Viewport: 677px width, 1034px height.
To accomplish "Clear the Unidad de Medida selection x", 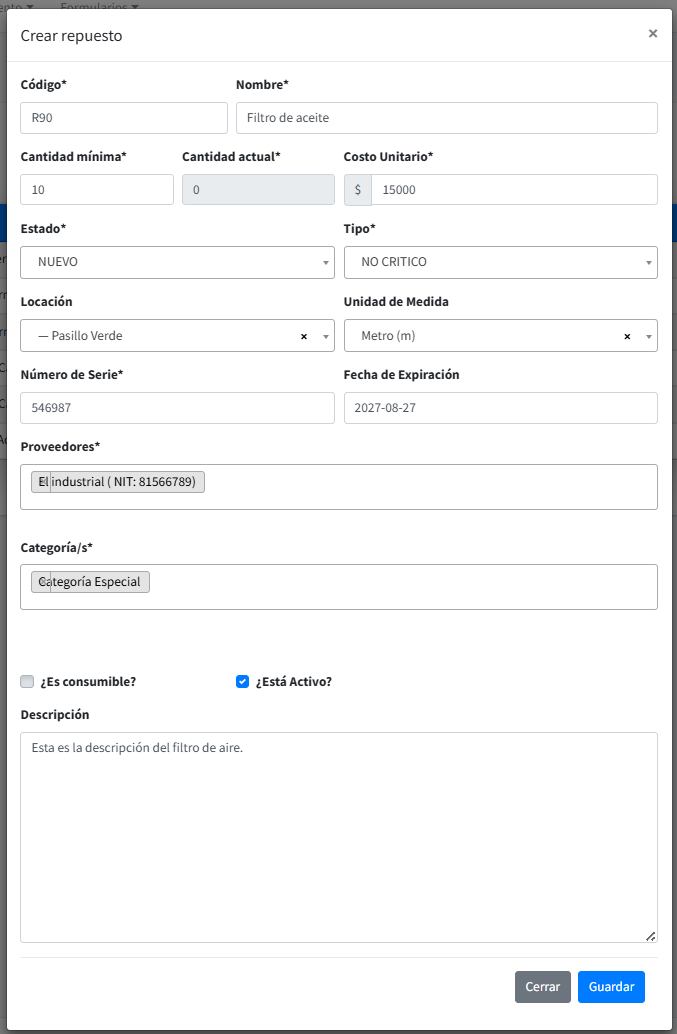I will [627, 337].
